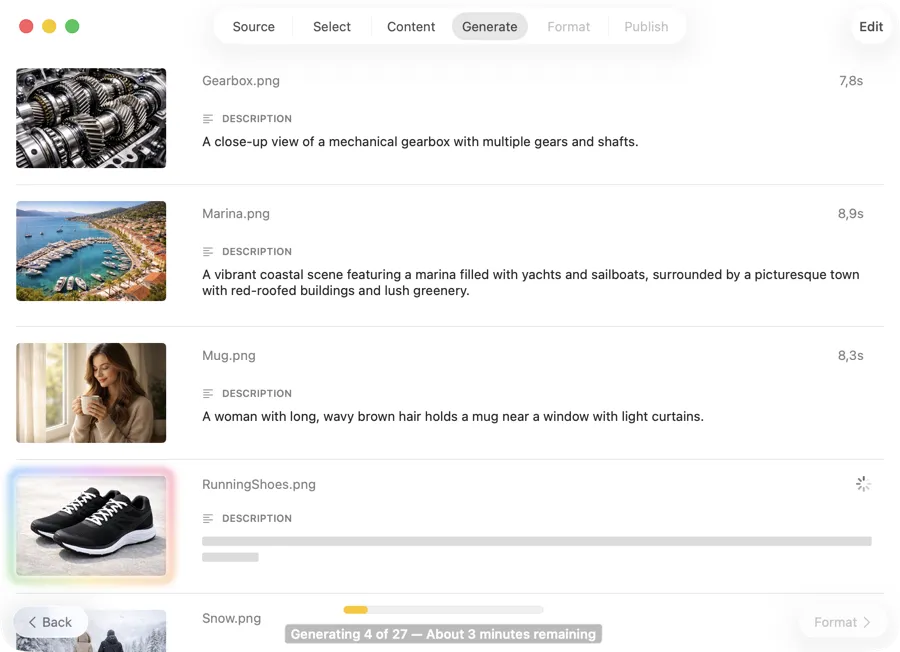The height and width of the screenshot is (652, 900).
Task: Open the Format step
Action: coord(568,27)
